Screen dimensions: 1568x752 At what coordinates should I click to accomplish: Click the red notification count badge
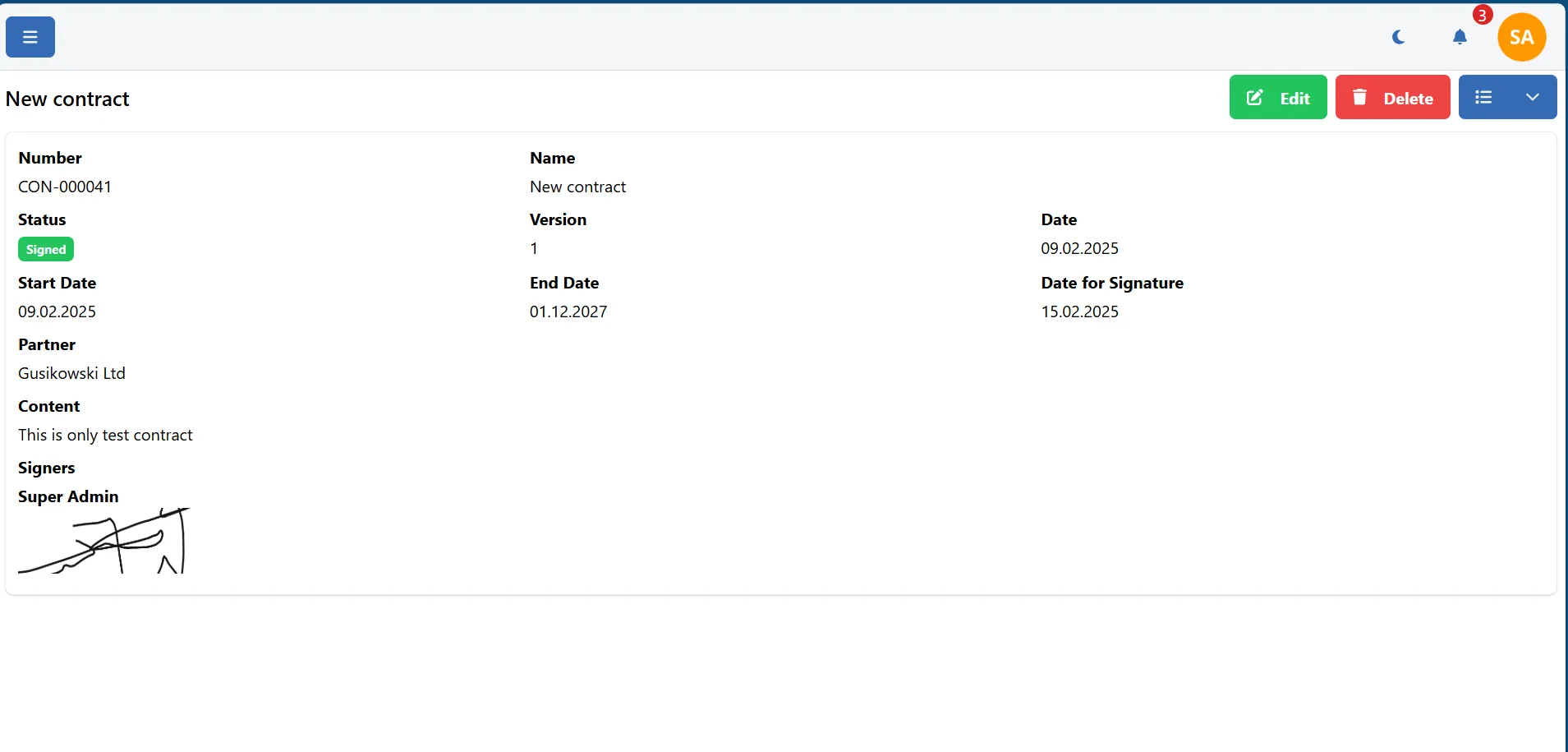pos(1482,15)
